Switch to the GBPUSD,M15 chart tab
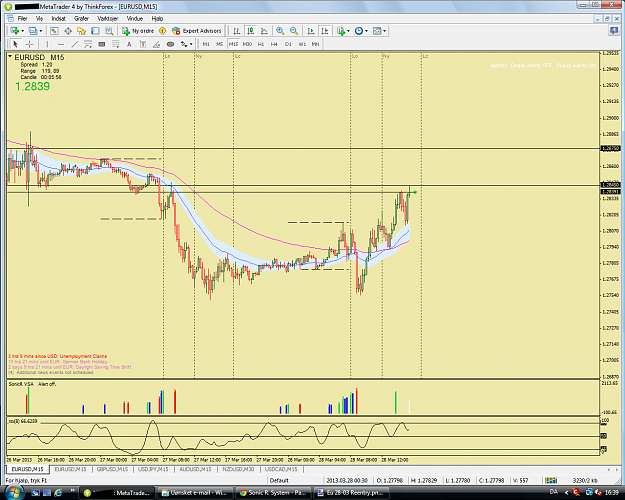Image resolution: width=625 pixels, height=500 pixels. tap(112, 469)
